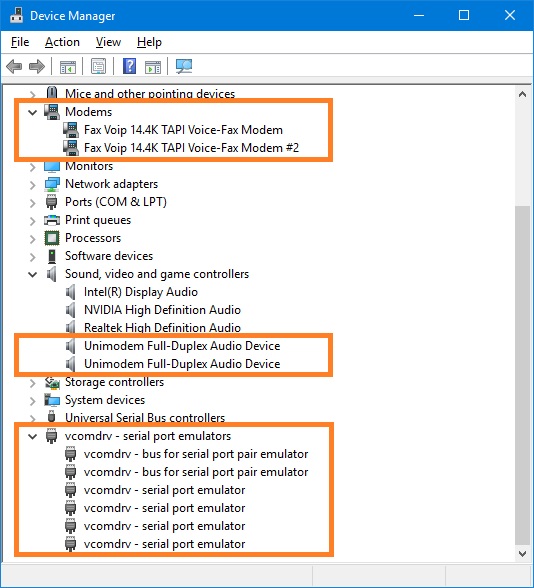Click the blue Help question mark icon
The image size is (534, 588).
(129, 66)
